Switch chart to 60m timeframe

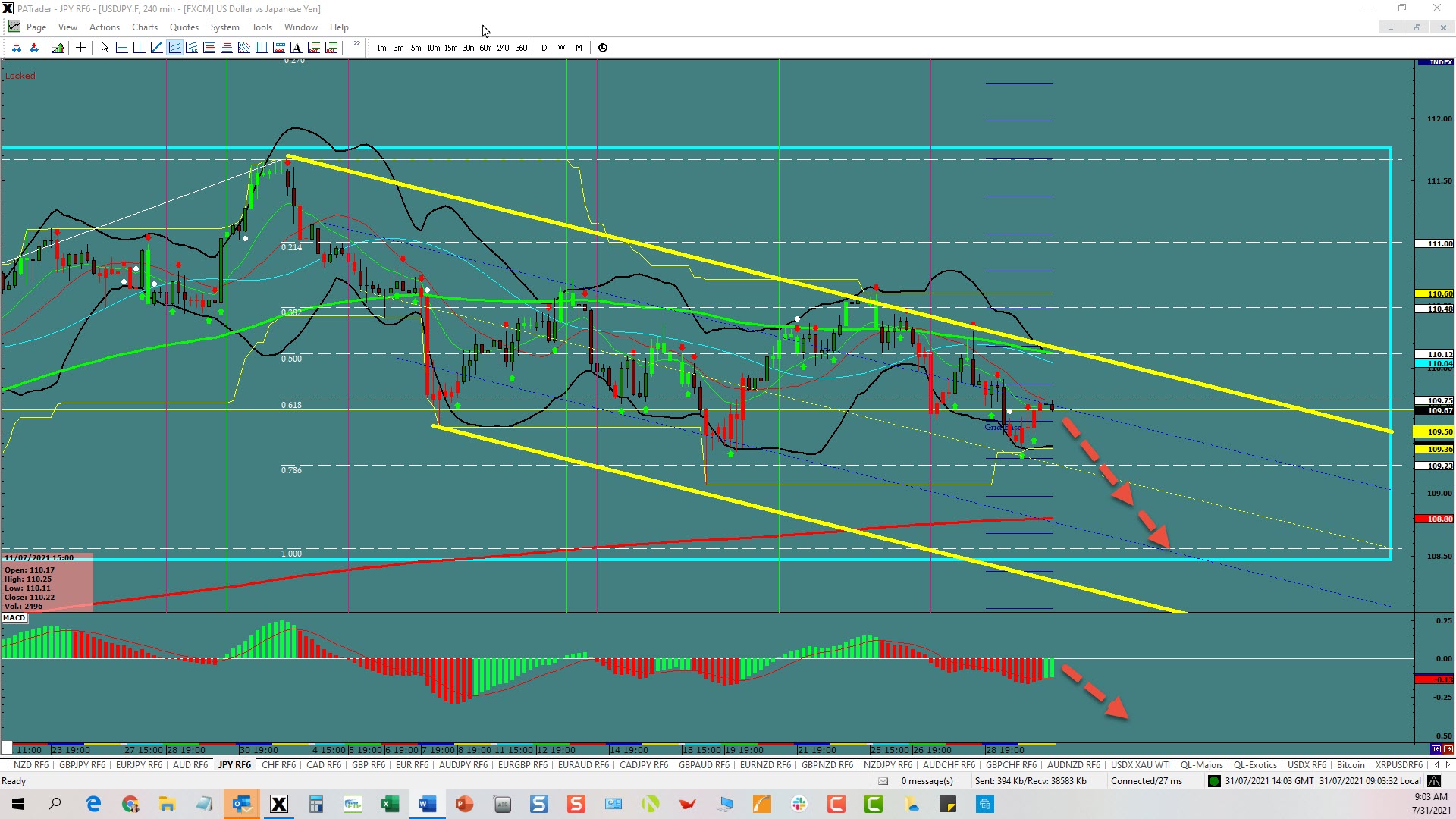485,48
